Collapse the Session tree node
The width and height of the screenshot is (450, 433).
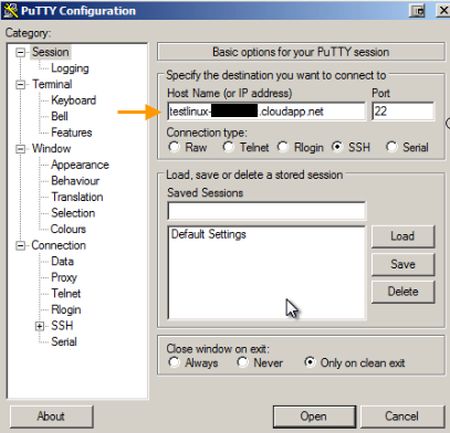[x=21, y=52]
